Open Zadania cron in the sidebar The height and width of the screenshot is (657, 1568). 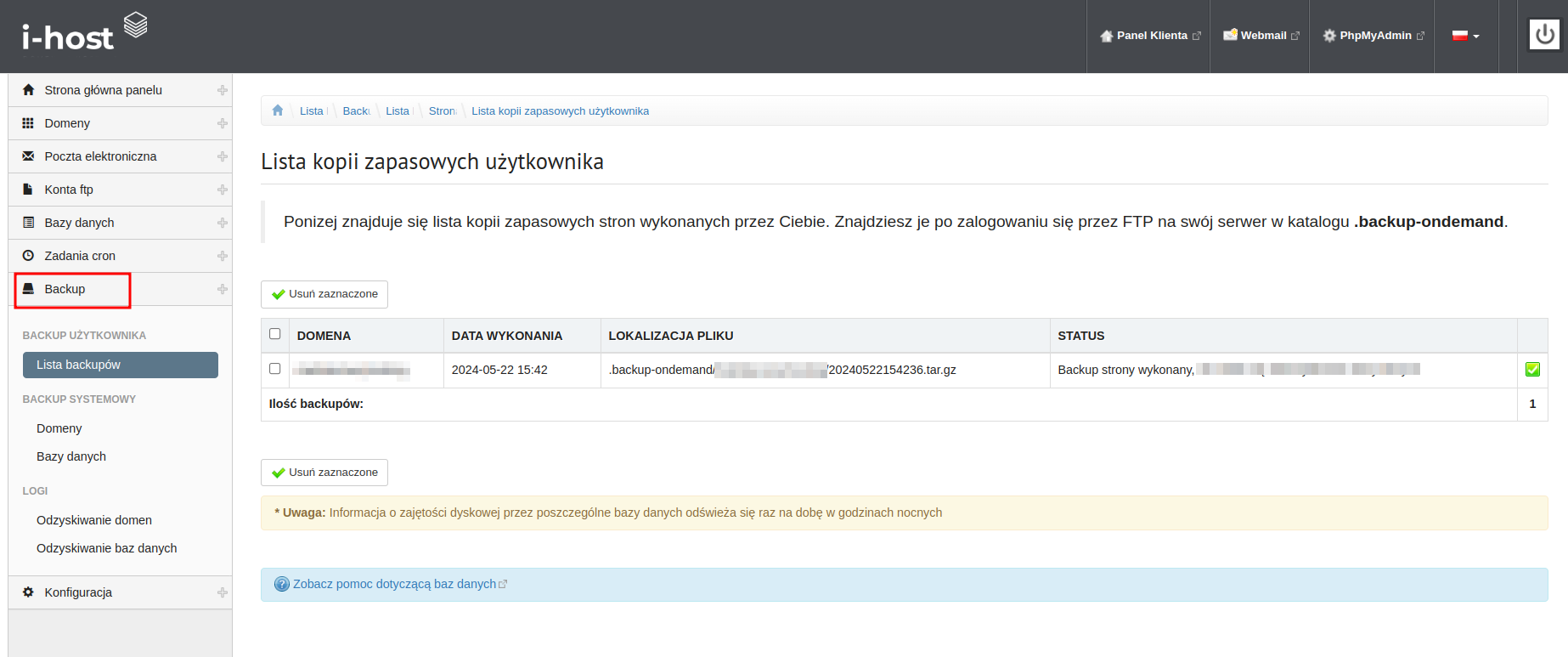click(x=80, y=256)
